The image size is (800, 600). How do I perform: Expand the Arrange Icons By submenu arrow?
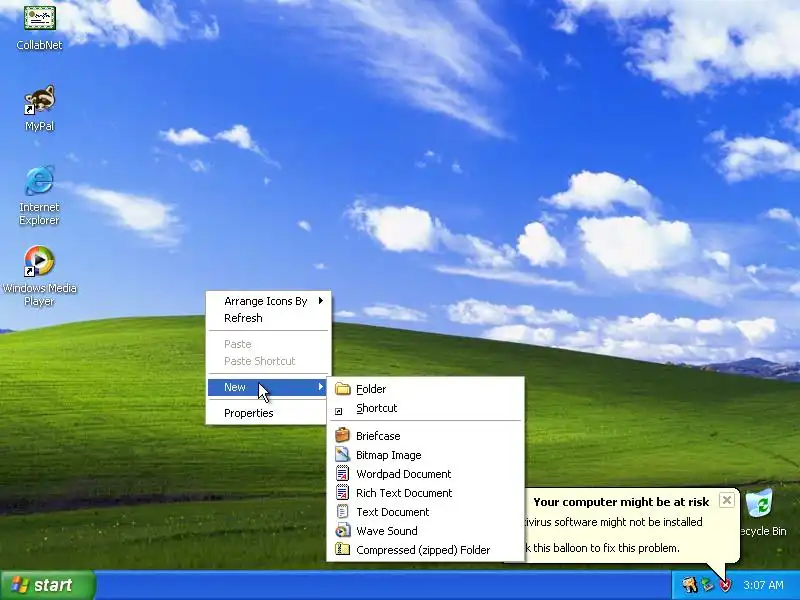pyautogui.click(x=321, y=301)
